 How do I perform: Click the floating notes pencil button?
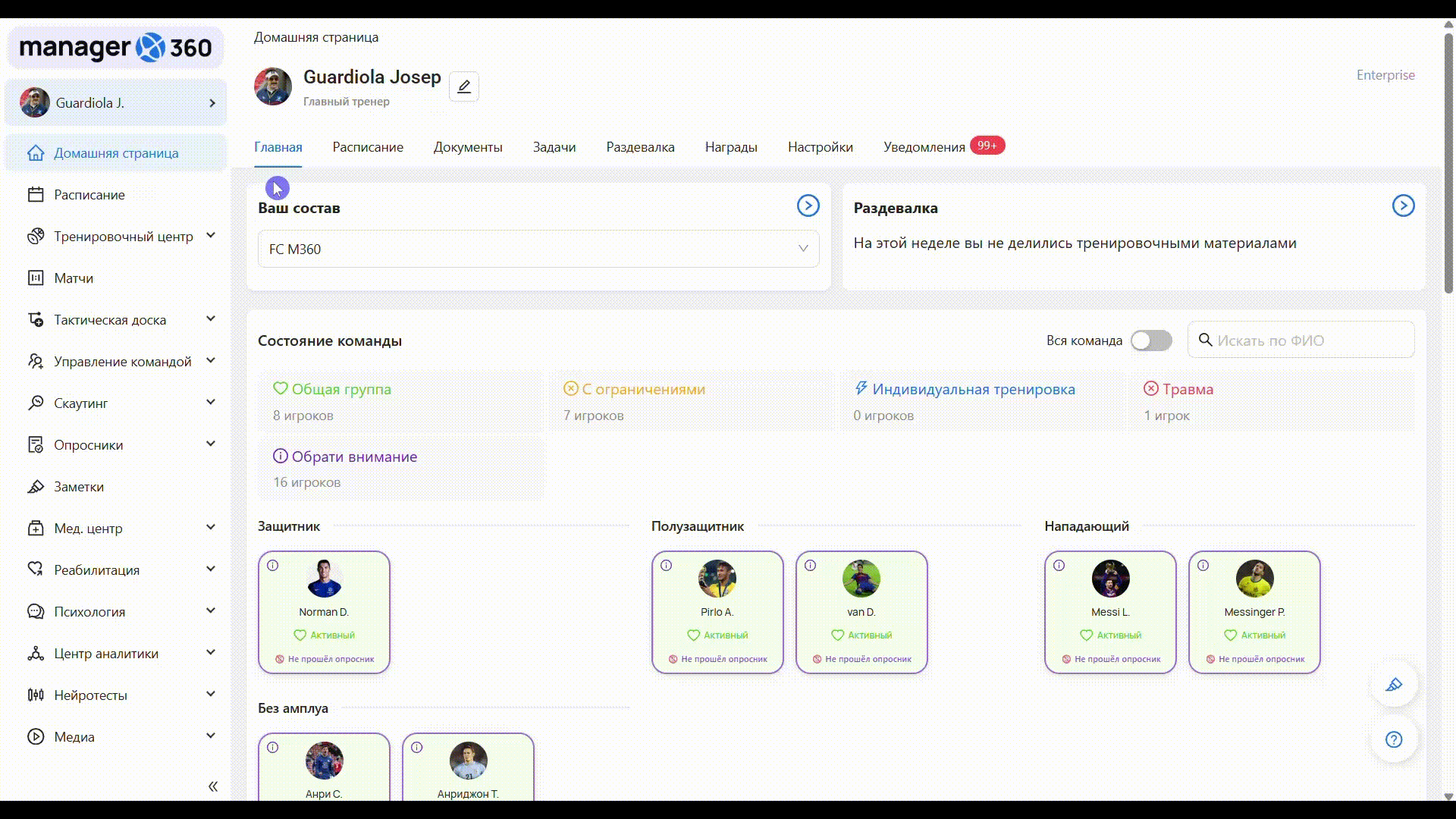(1393, 685)
